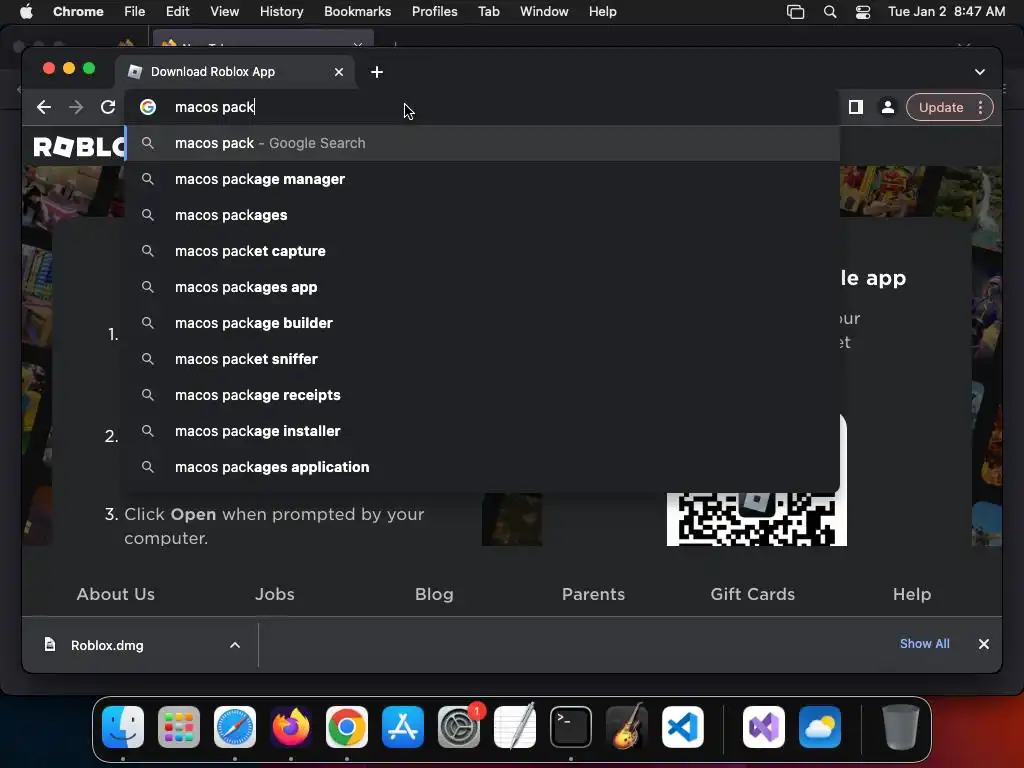1024x768 pixels.
Task: Open the Apple menu
Action: [x=26, y=12]
